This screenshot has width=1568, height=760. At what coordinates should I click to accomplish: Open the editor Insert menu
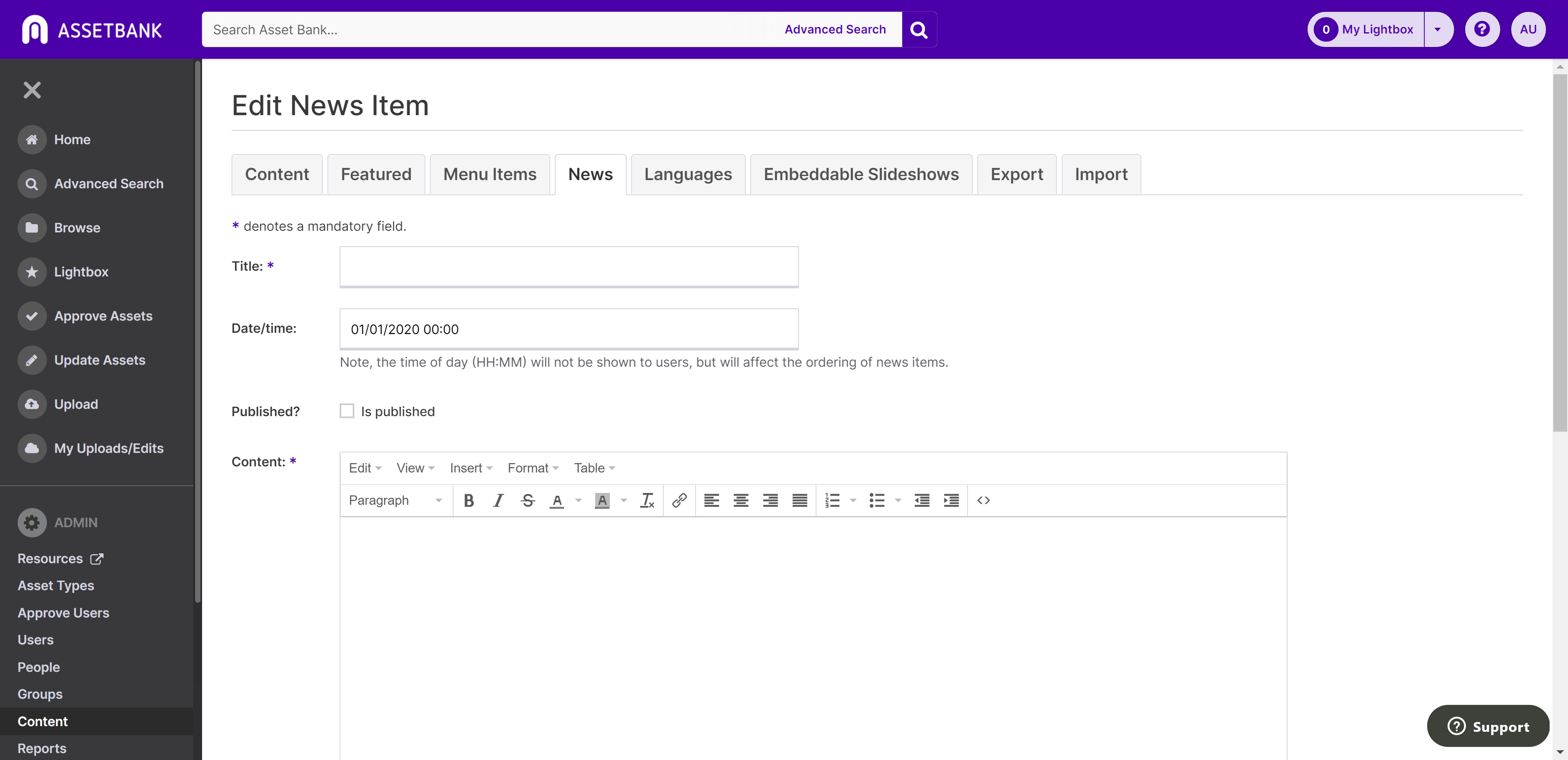(471, 468)
